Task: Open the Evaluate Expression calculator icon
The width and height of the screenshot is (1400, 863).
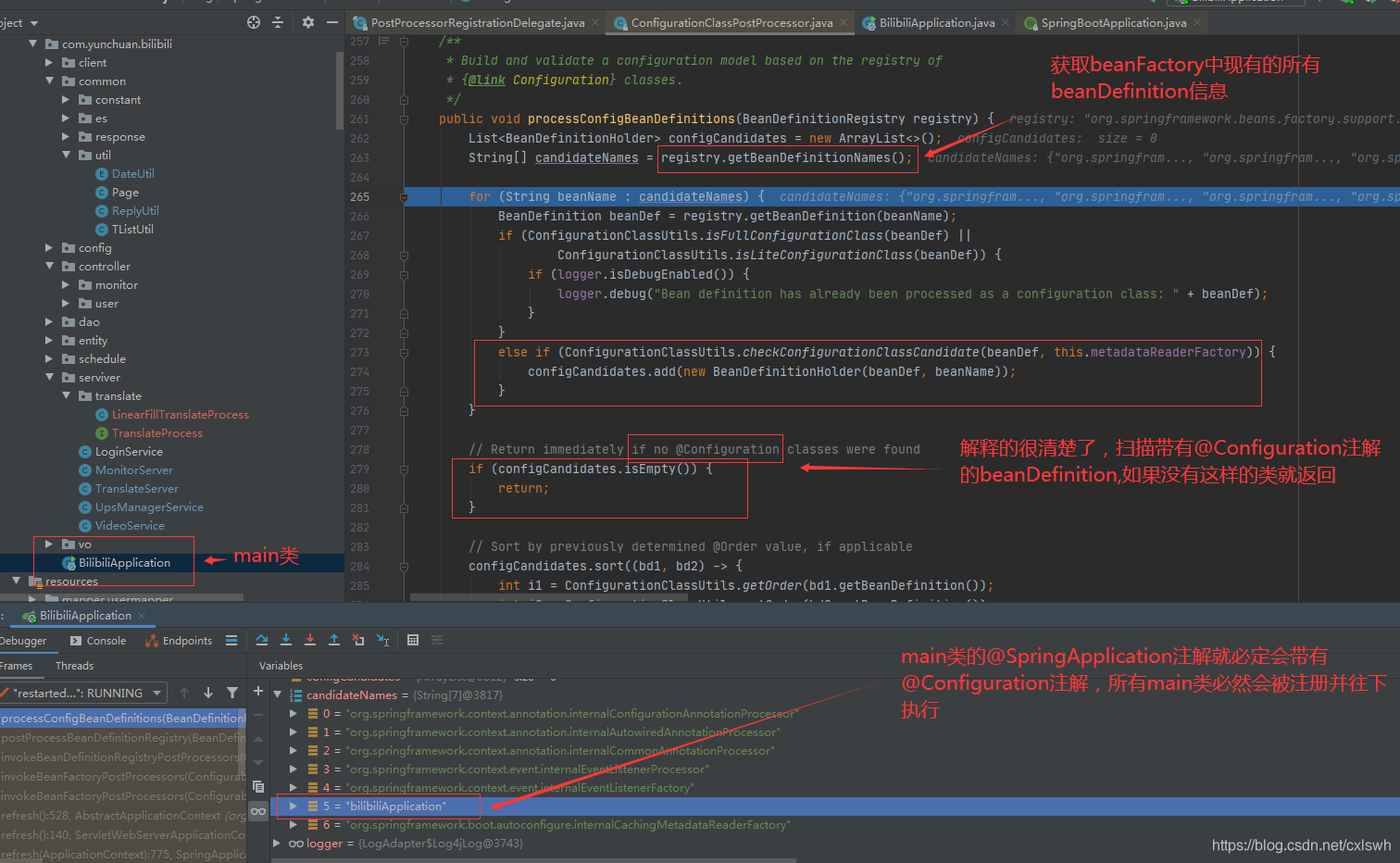Action: click(x=413, y=640)
